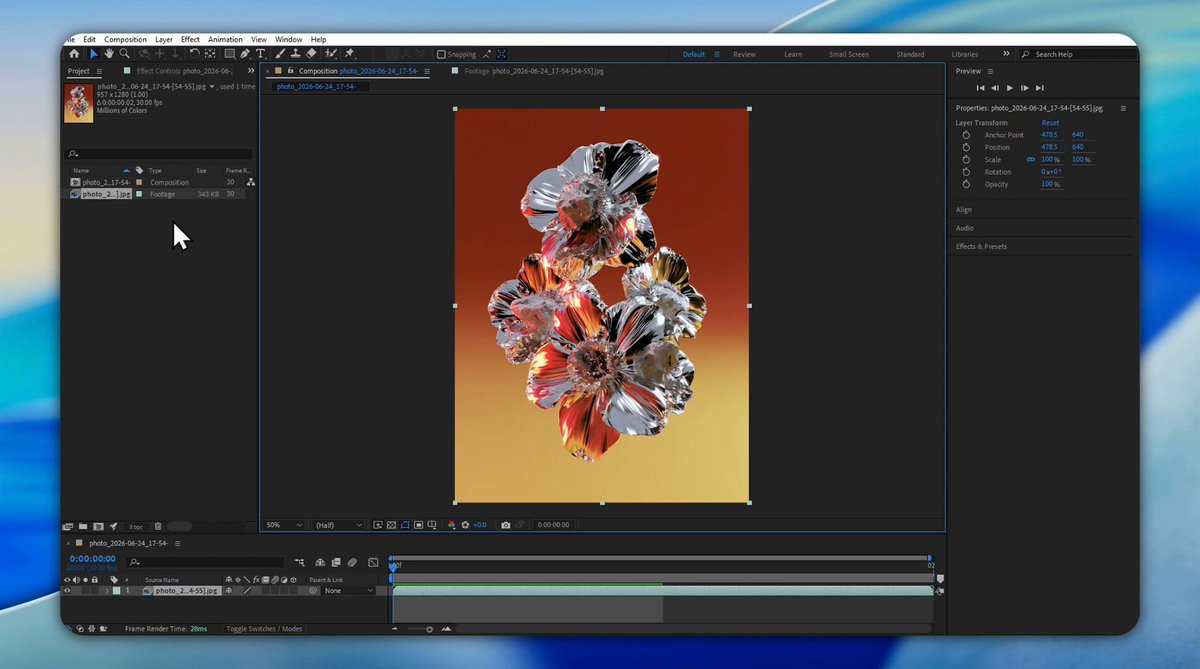Toggle the region of interest button
Screen dimensions: 1200x669
(418, 525)
